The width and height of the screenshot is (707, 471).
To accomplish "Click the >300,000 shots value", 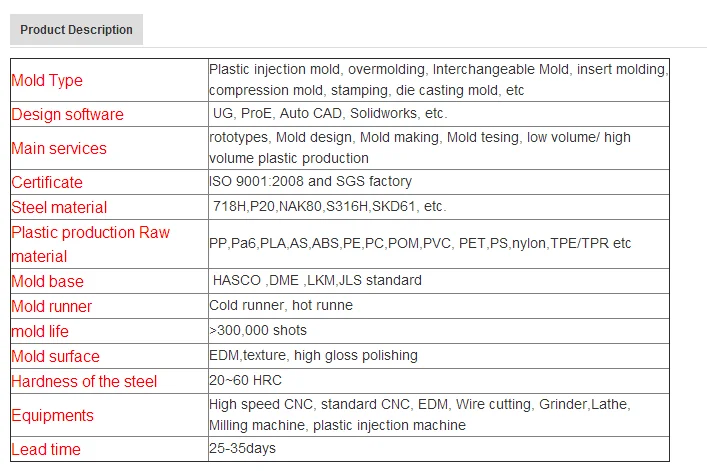I will click(x=258, y=330).
